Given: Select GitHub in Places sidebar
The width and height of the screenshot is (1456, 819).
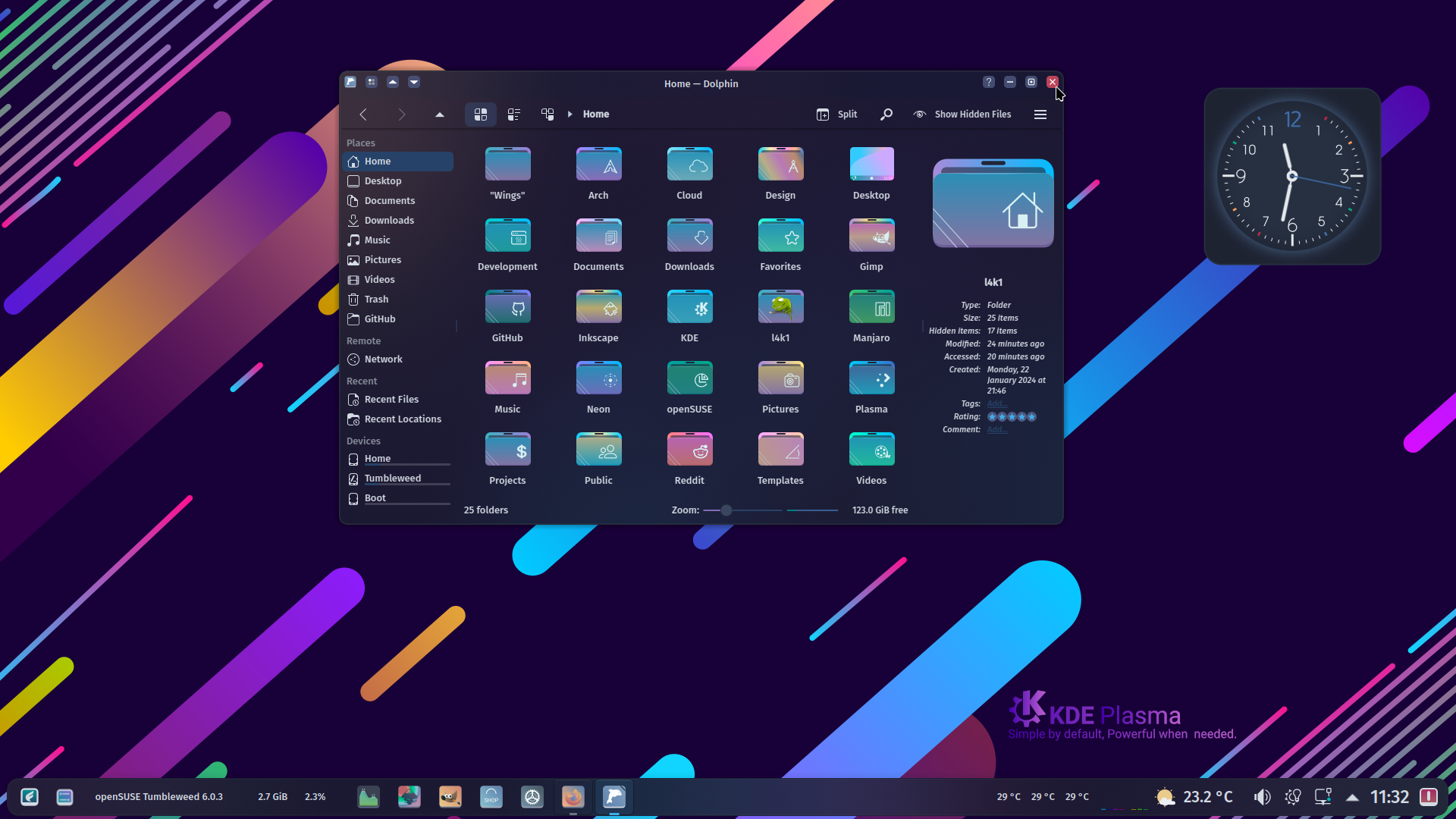Looking at the screenshot, I should [x=398, y=319].
